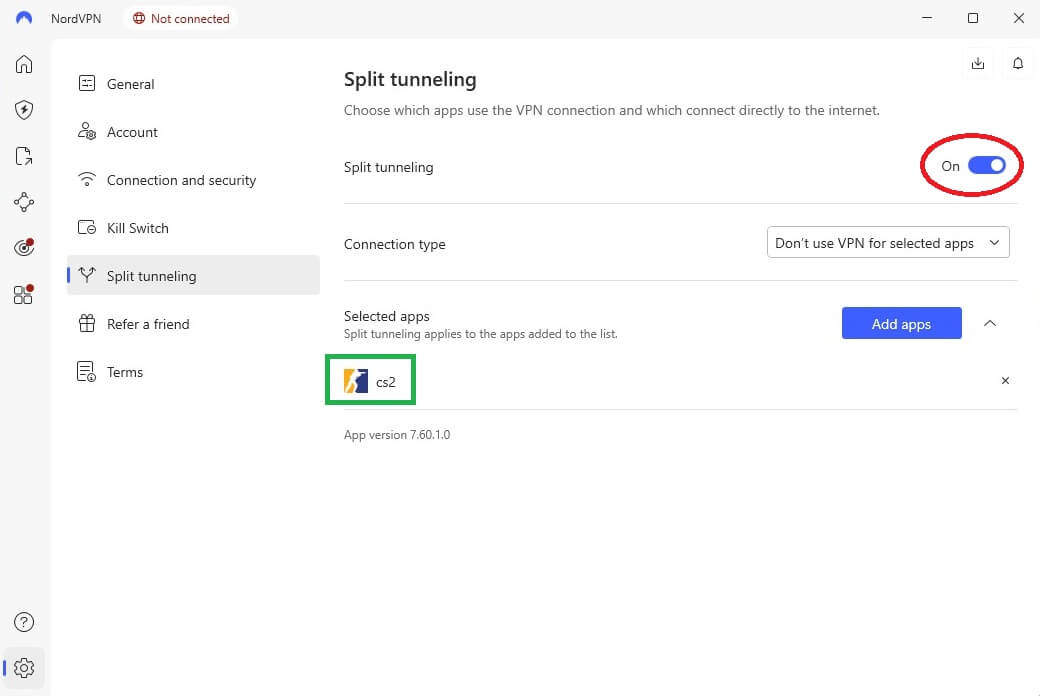Open Meshnet from the left sidebar
This screenshot has height=696, width=1040.
click(x=23, y=202)
